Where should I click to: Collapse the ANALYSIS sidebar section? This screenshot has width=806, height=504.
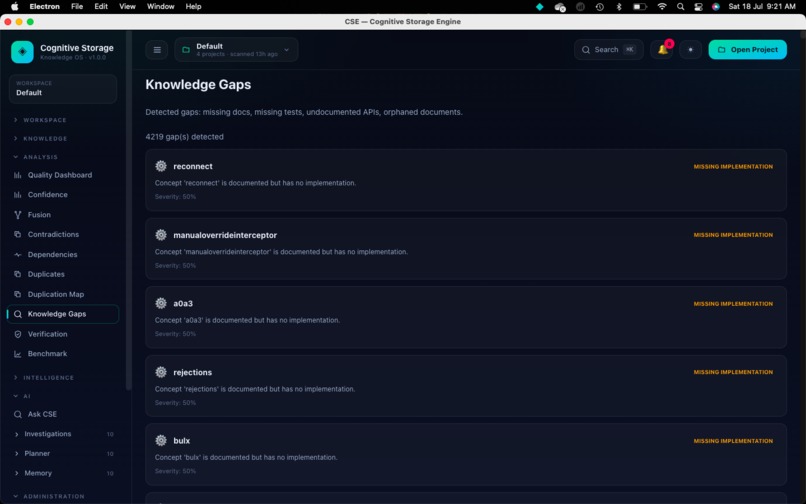click(x=35, y=157)
